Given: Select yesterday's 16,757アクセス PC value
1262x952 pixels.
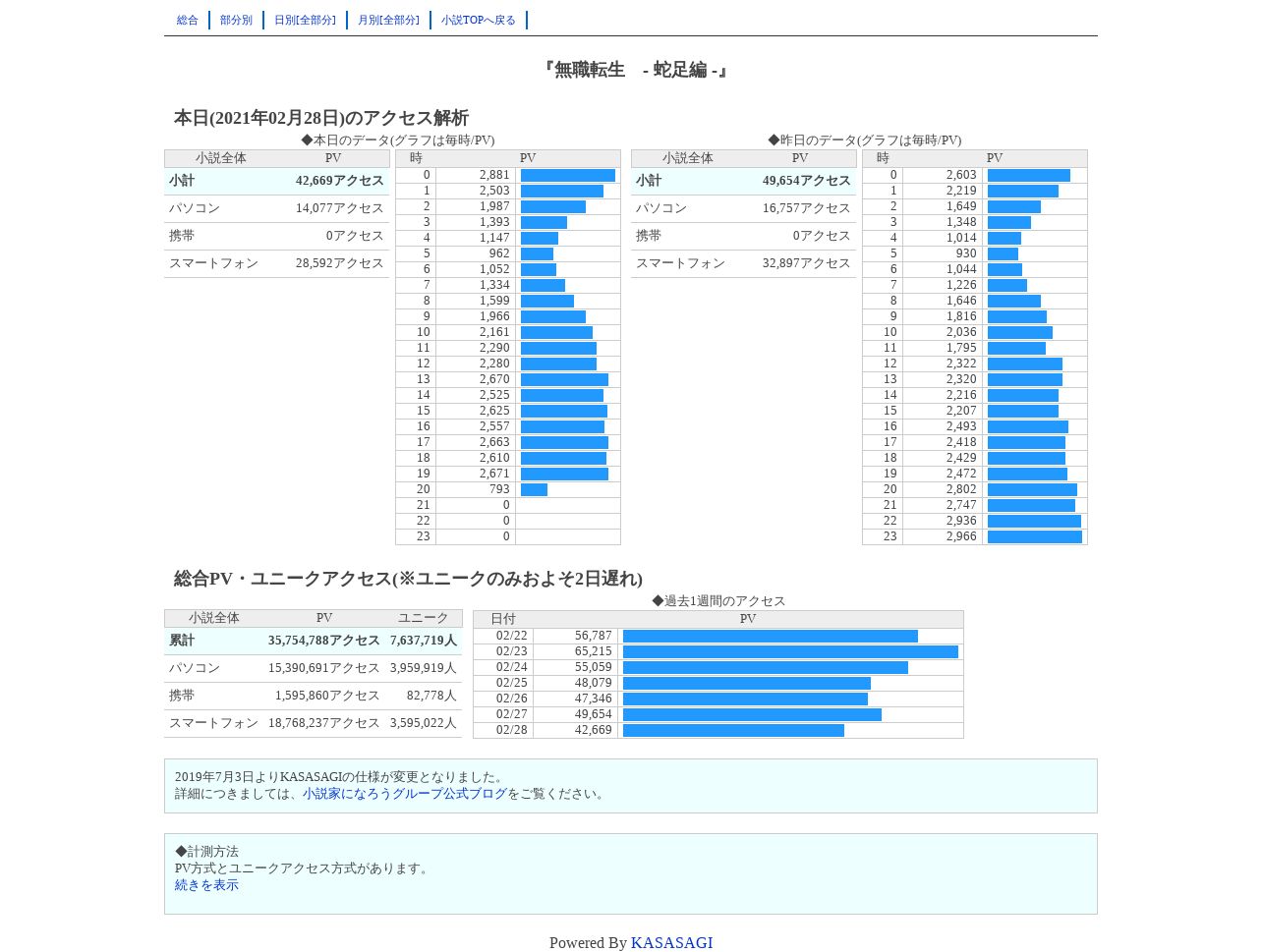Looking at the screenshot, I should click(x=807, y=208).
